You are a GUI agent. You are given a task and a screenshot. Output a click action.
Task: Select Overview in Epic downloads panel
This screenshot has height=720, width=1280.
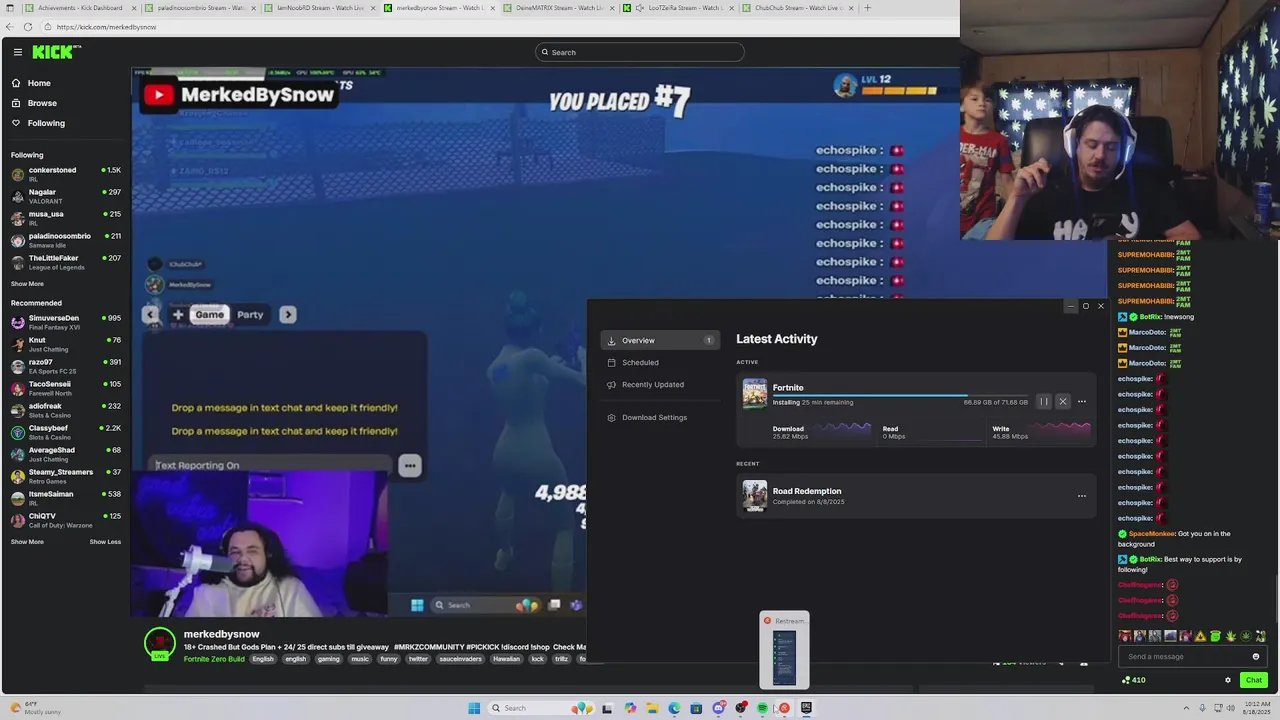659,340
